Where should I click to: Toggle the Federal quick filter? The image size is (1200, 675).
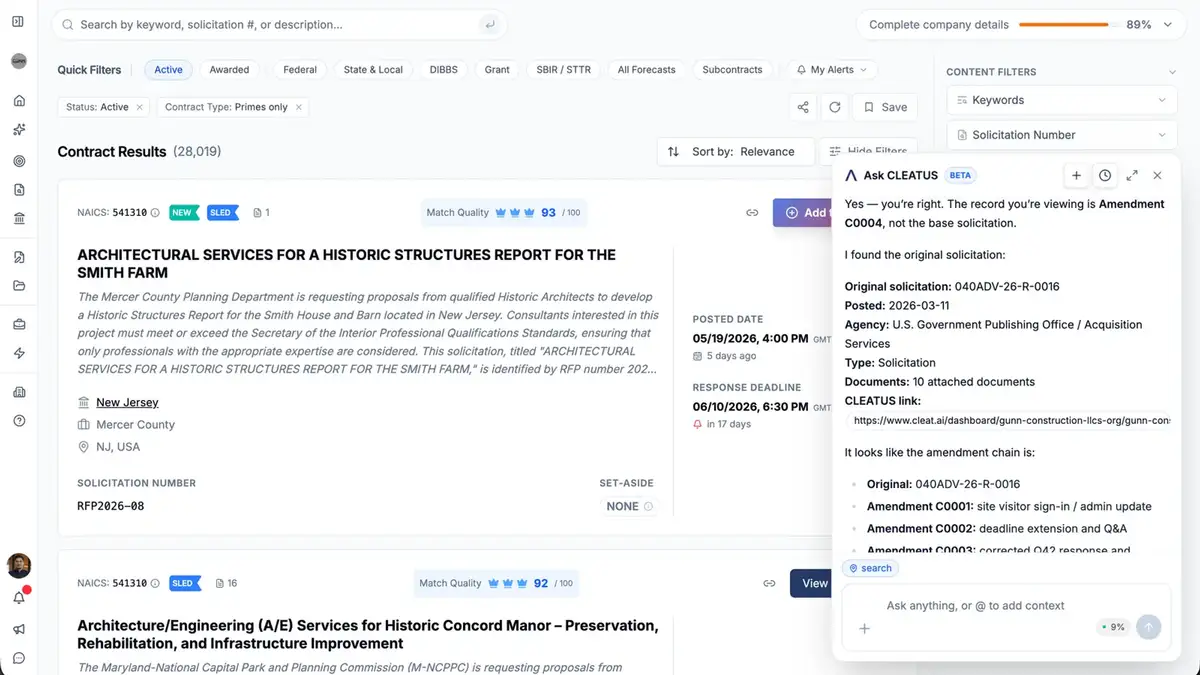pos(300,70)
